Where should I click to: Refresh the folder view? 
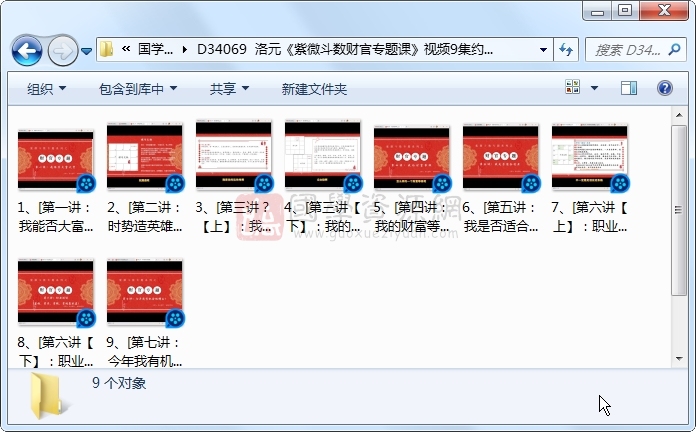tap(566, 49)
